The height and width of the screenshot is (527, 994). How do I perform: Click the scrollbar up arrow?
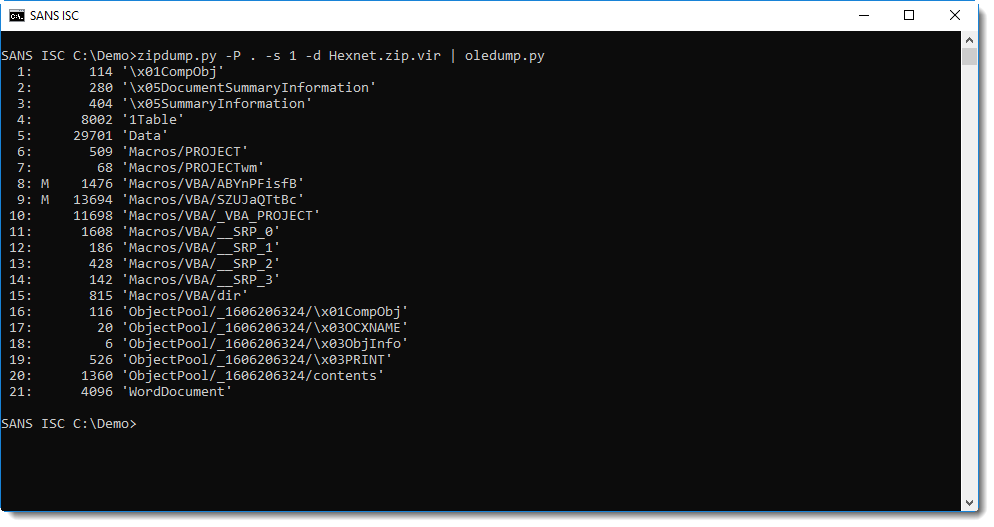click(x=969, y=39)
